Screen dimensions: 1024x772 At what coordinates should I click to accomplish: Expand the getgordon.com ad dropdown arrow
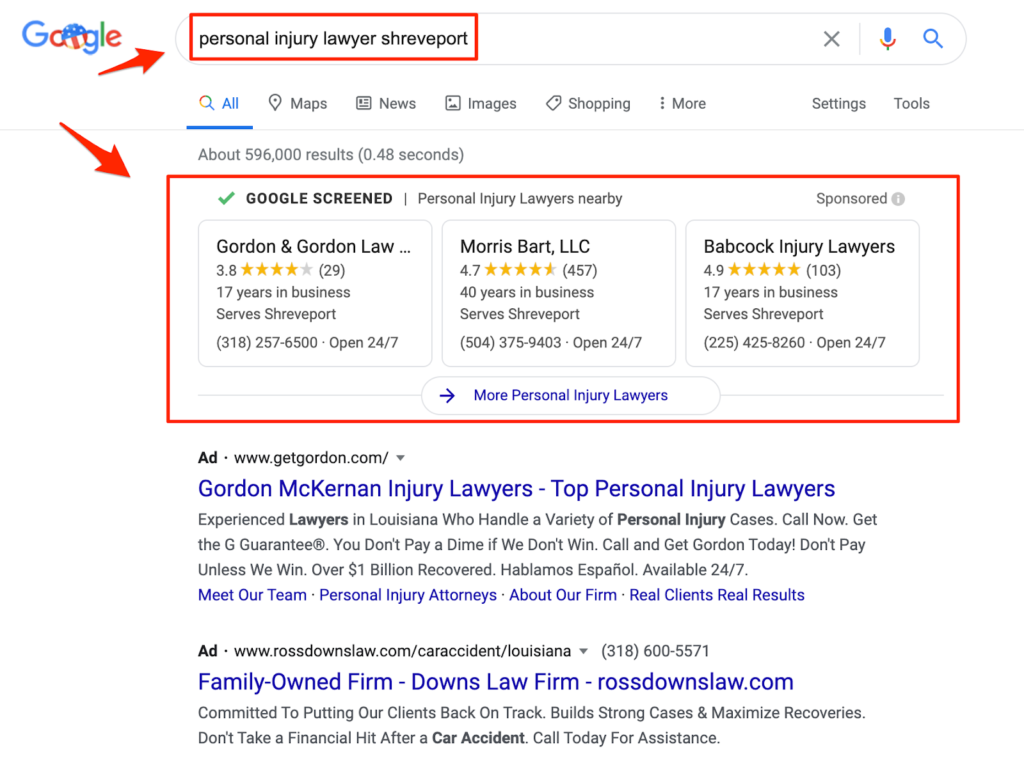[x=401, y=458]
